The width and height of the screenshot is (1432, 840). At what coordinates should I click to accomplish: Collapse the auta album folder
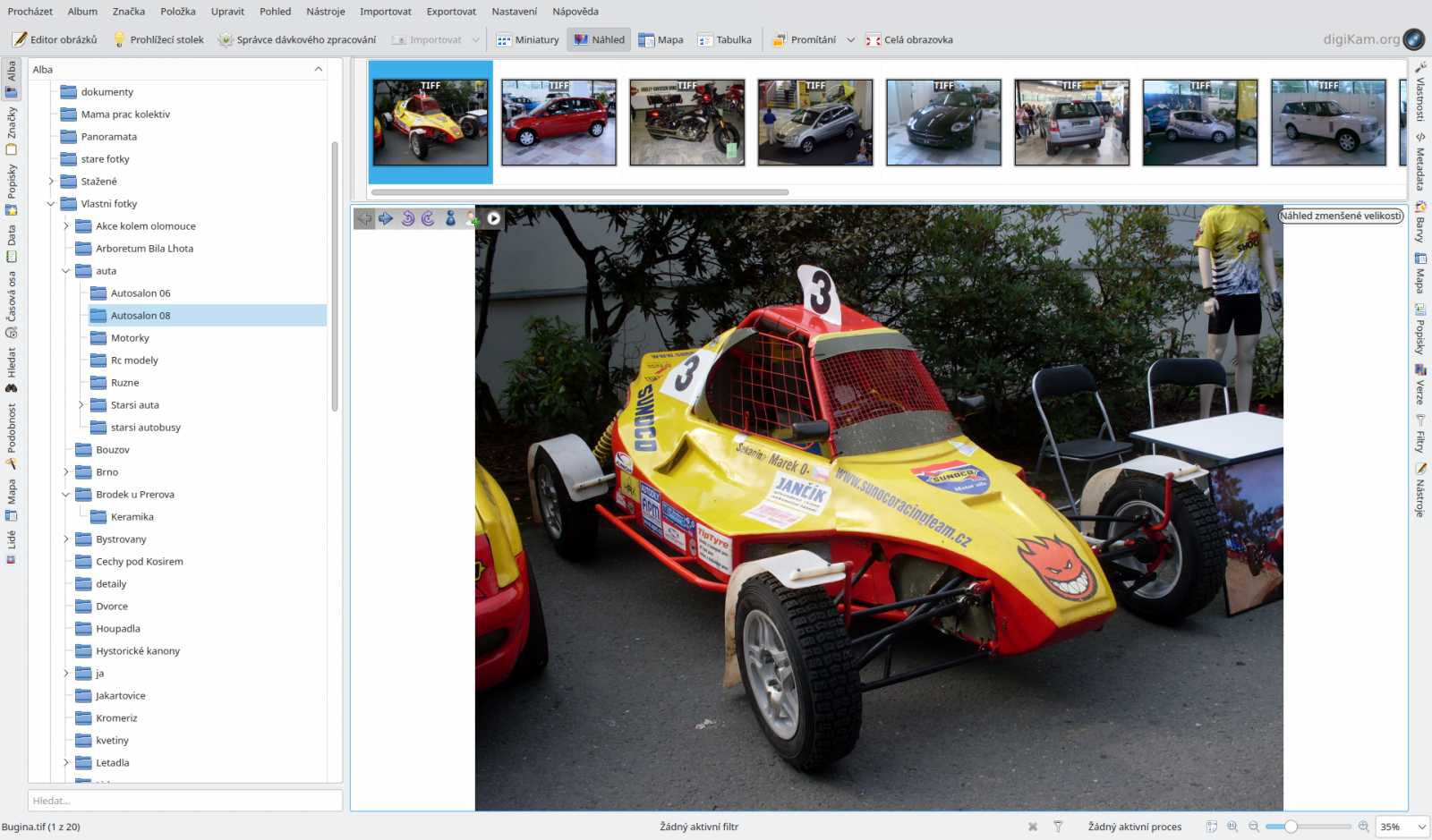tap(66, 271)
